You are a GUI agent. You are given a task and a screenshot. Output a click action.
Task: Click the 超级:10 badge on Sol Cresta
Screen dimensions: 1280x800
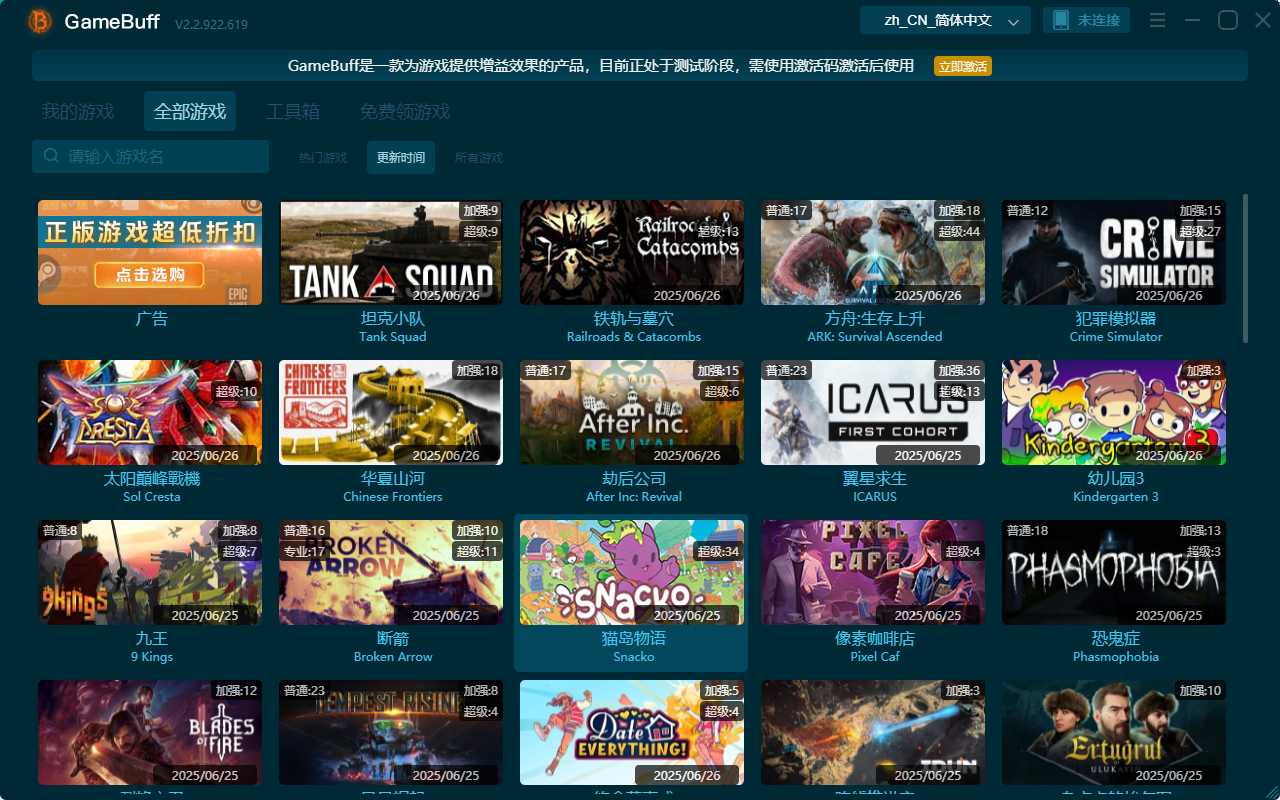(x=236, y=392)
